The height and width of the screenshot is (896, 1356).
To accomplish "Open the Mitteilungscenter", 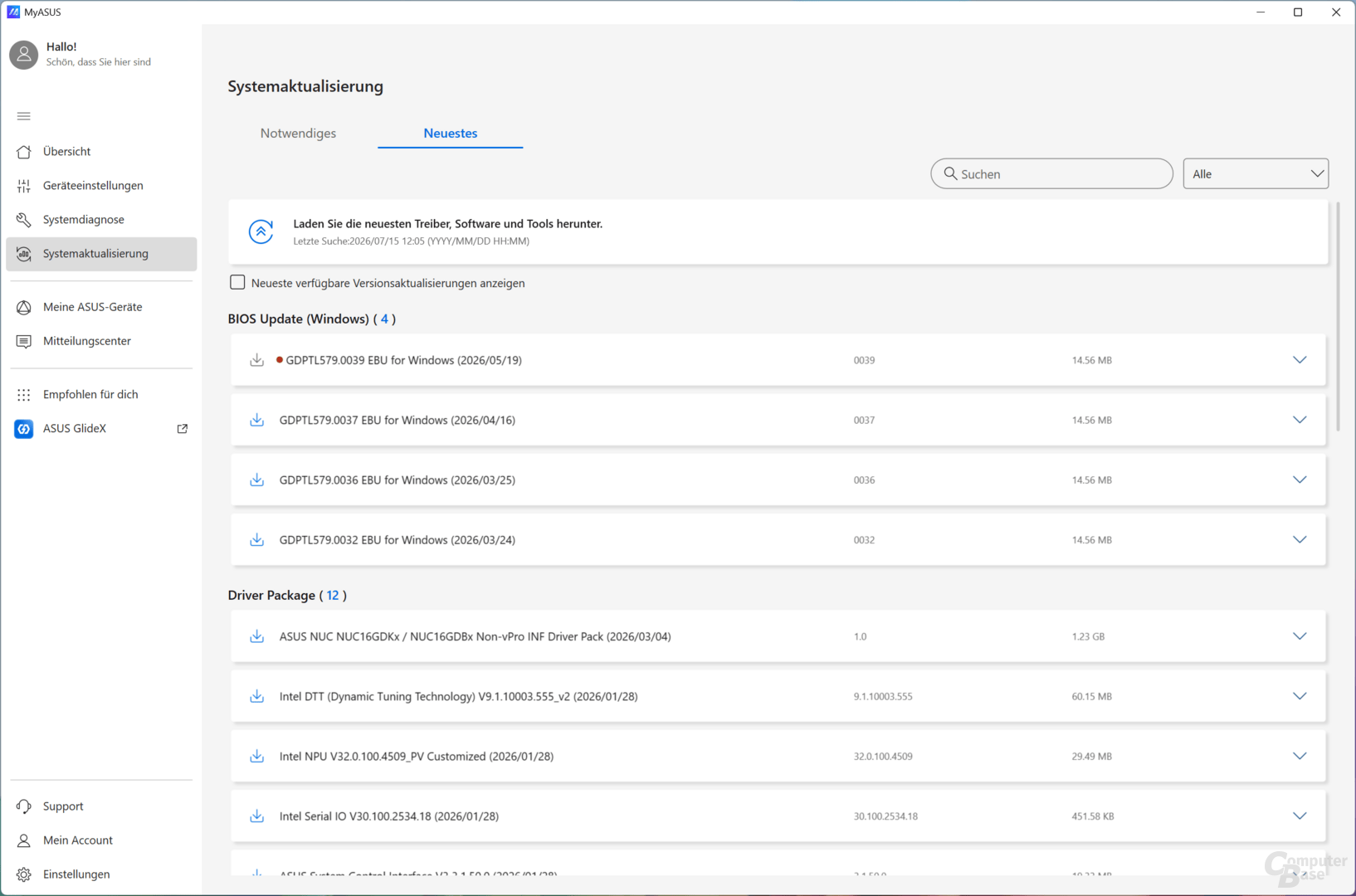I will coord(101,341).
